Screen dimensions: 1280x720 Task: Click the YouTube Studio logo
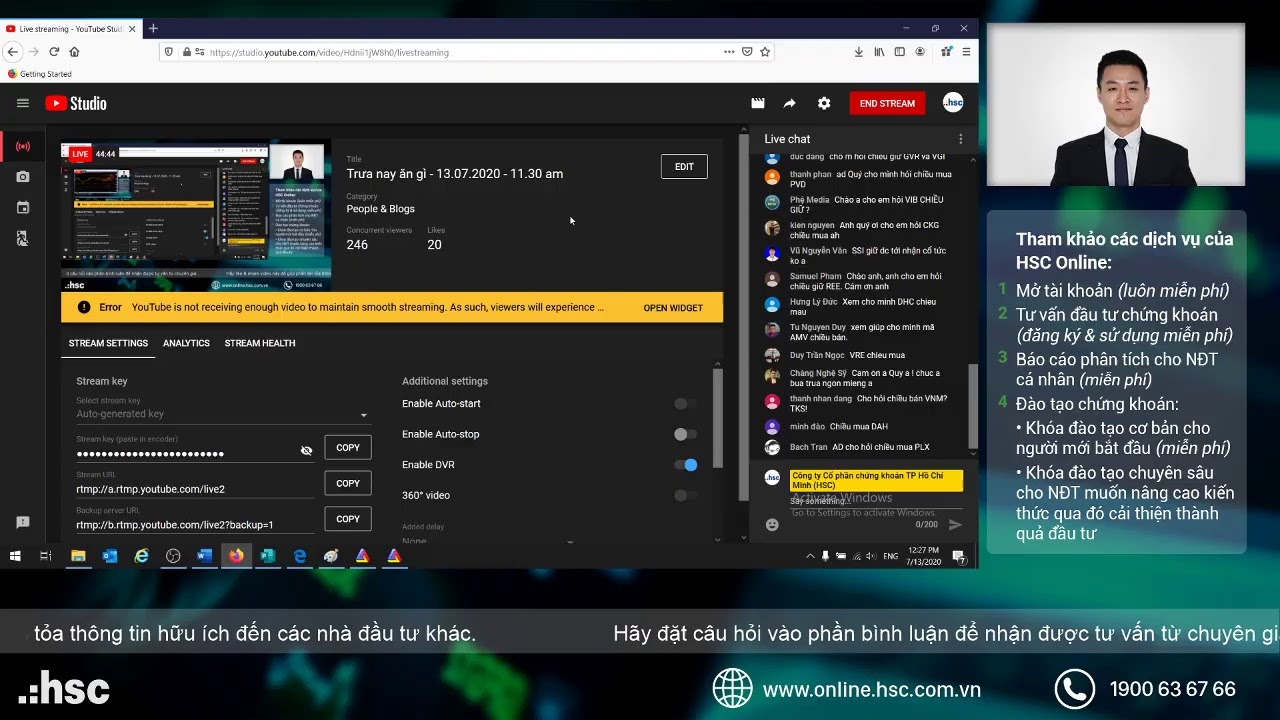click(x=76, y=103)
